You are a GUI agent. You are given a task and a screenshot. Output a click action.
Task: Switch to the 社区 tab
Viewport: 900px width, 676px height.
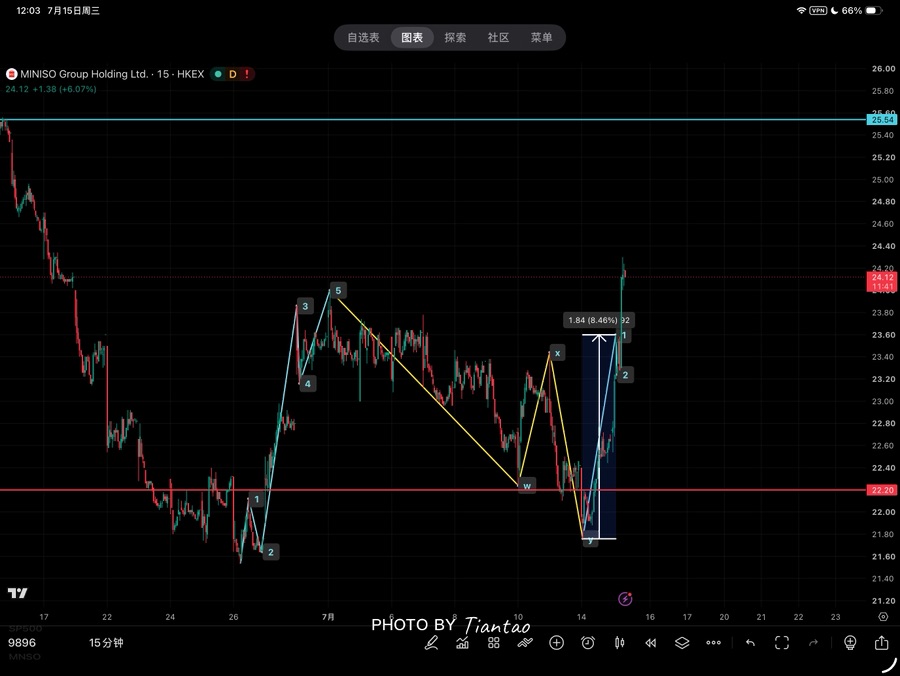click(x=498, y=38)
